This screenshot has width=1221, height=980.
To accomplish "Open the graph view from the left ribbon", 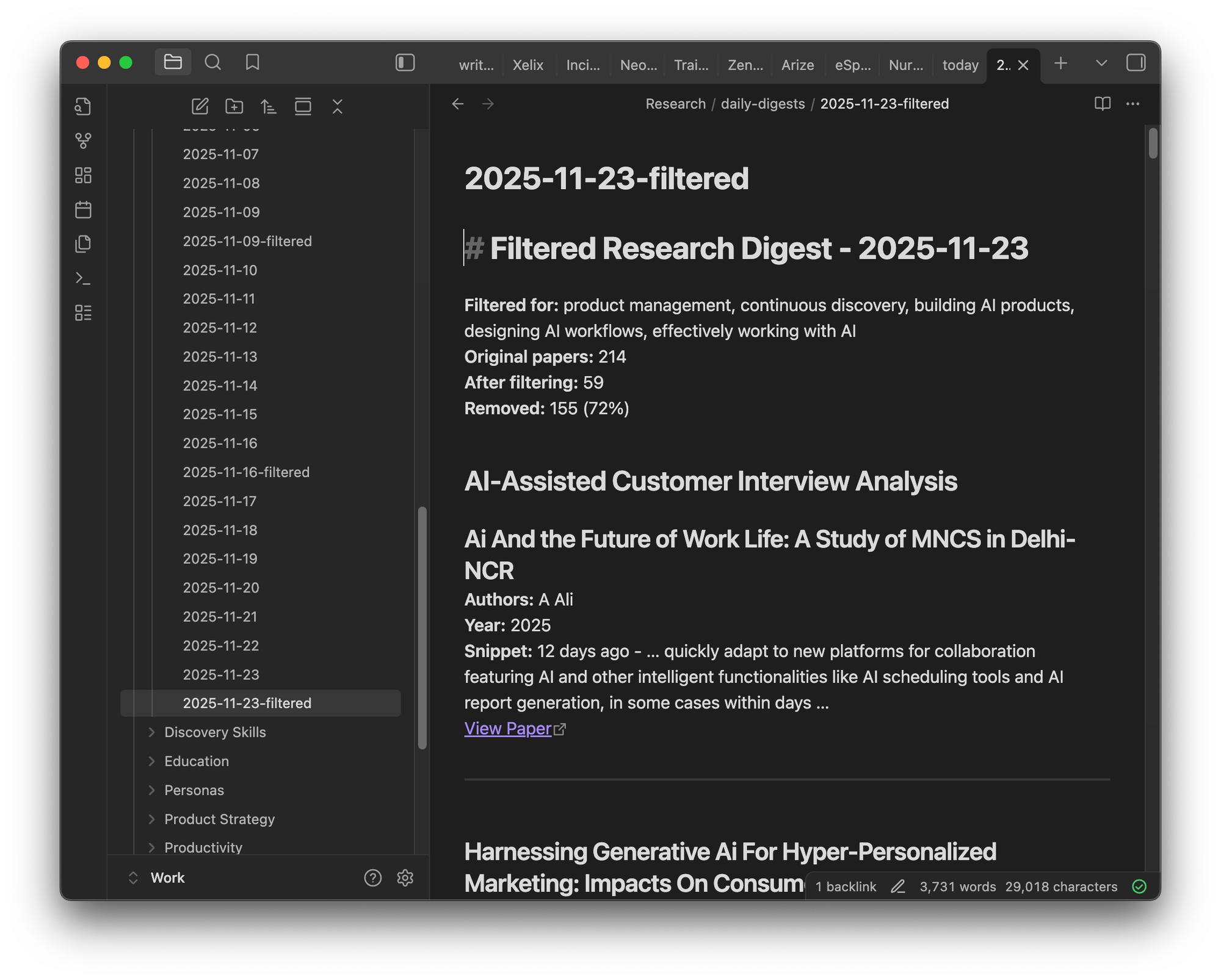I will point(84,140).
